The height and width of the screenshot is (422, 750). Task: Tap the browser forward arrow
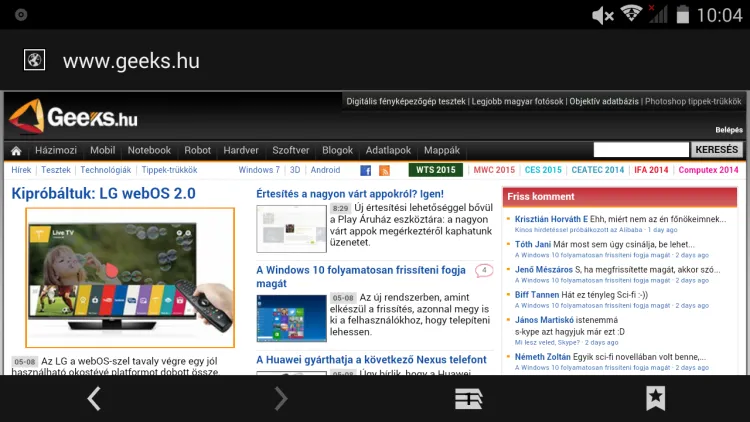tap(281, 398)
